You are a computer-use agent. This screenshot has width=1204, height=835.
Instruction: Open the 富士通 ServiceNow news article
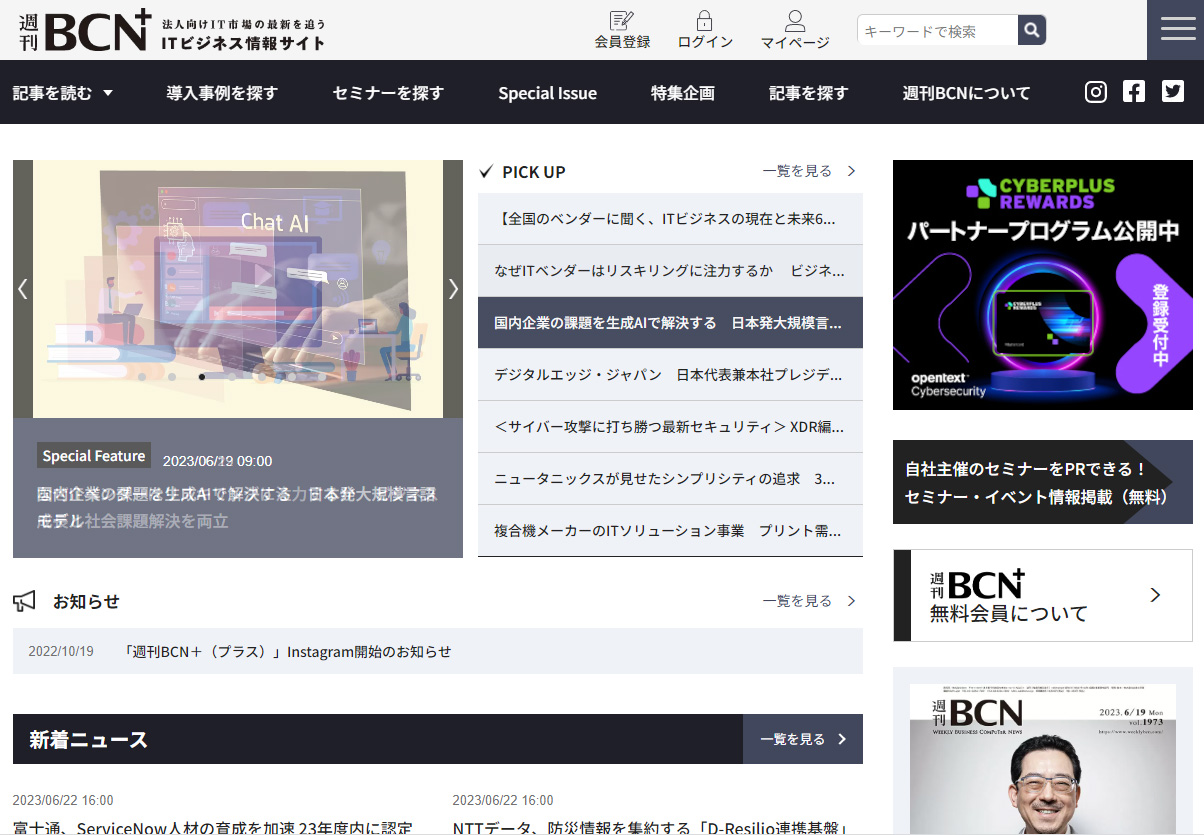pyautogui.click(x=210, y=826)
